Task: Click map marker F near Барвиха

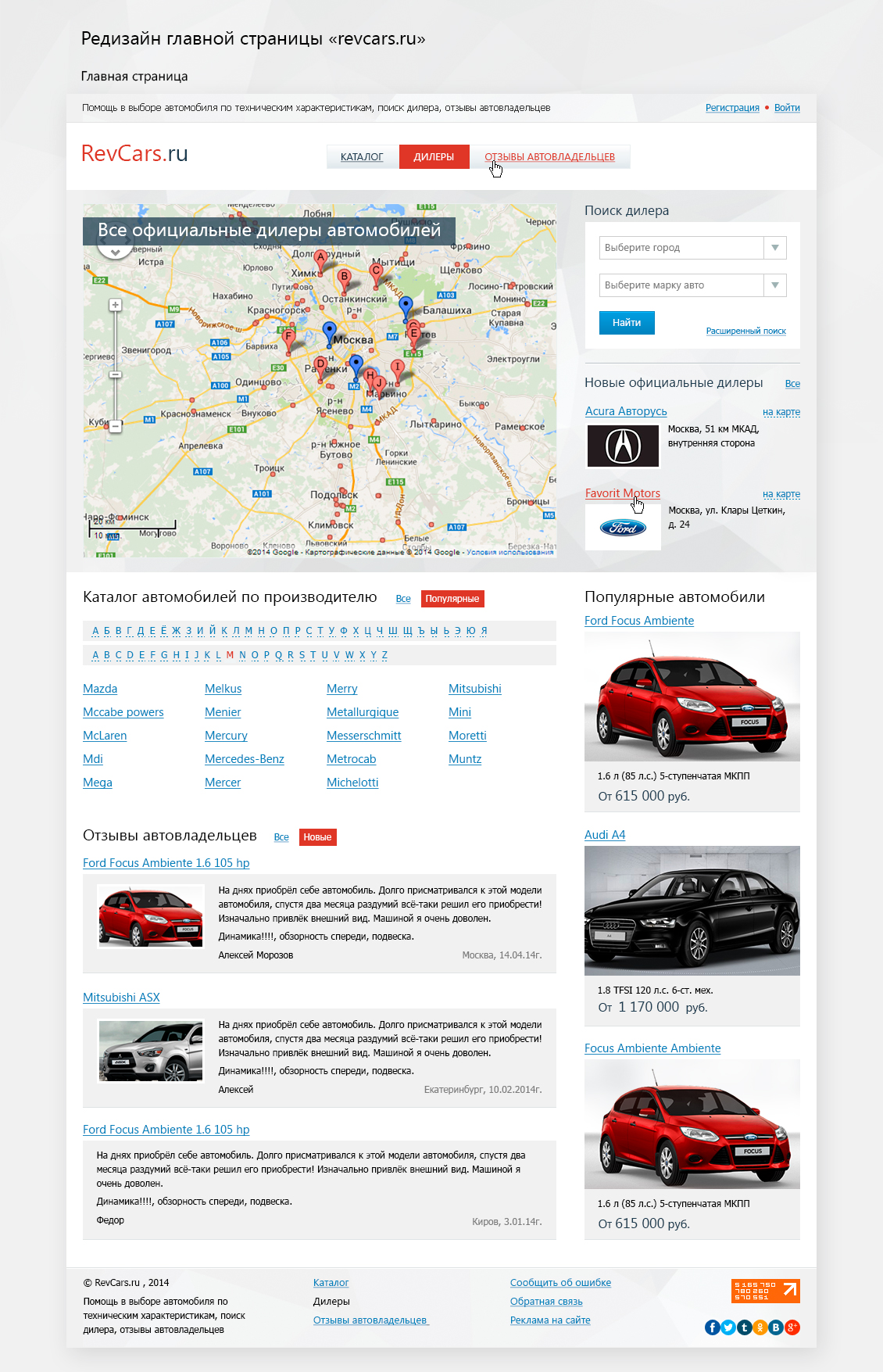Action: [x=288, y=340]
